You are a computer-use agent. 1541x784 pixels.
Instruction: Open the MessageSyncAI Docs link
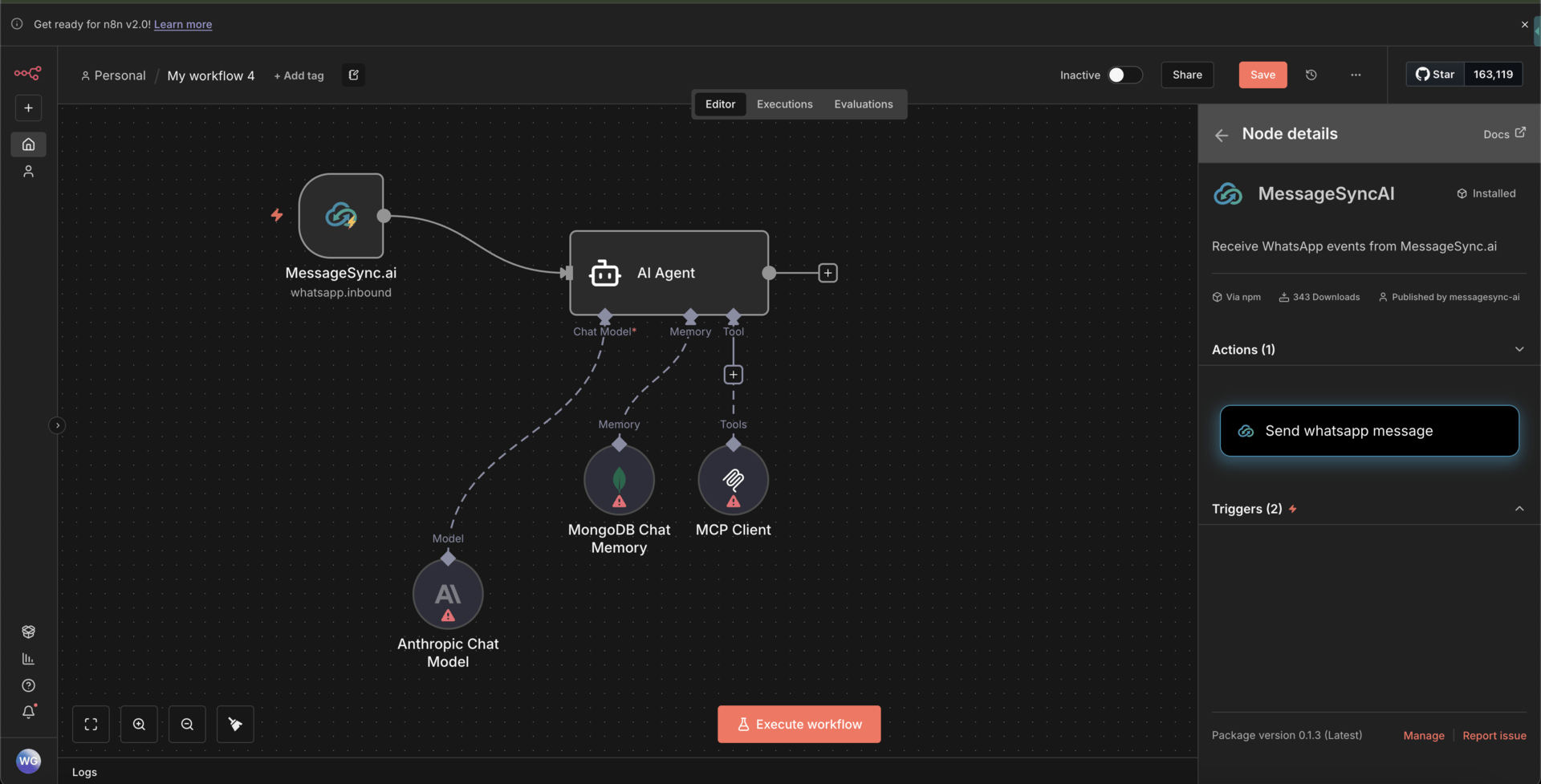pos(1503,133)
